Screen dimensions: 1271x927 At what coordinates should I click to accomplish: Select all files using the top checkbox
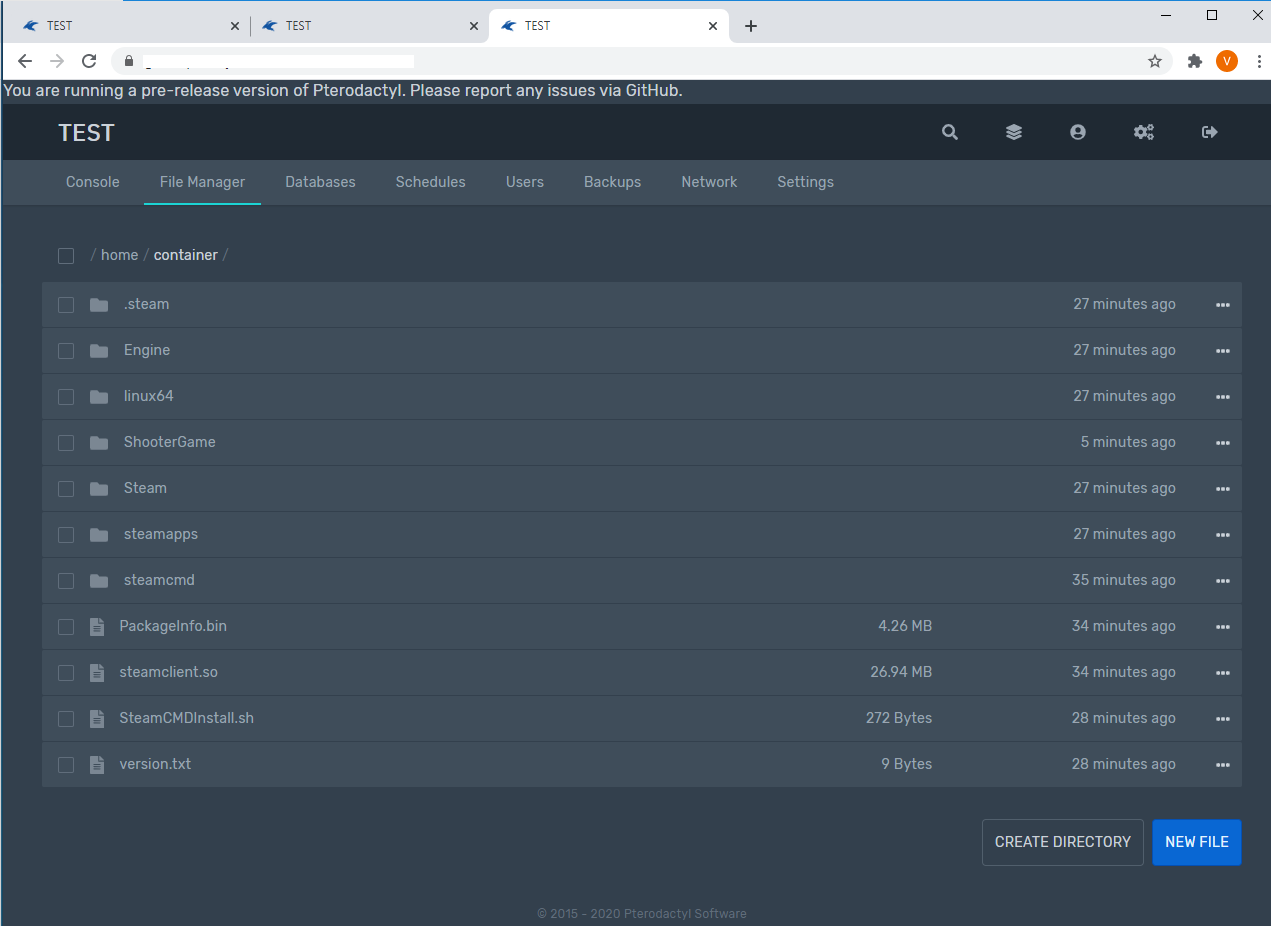click(x=66, y=255)
